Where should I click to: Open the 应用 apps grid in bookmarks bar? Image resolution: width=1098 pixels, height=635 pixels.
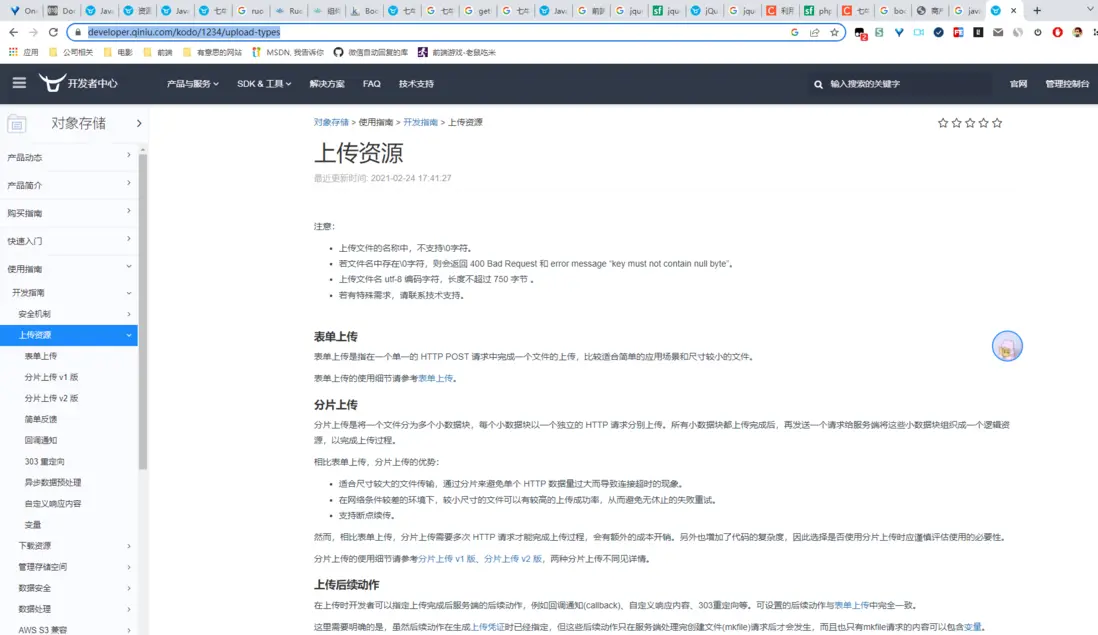(23, 53)
